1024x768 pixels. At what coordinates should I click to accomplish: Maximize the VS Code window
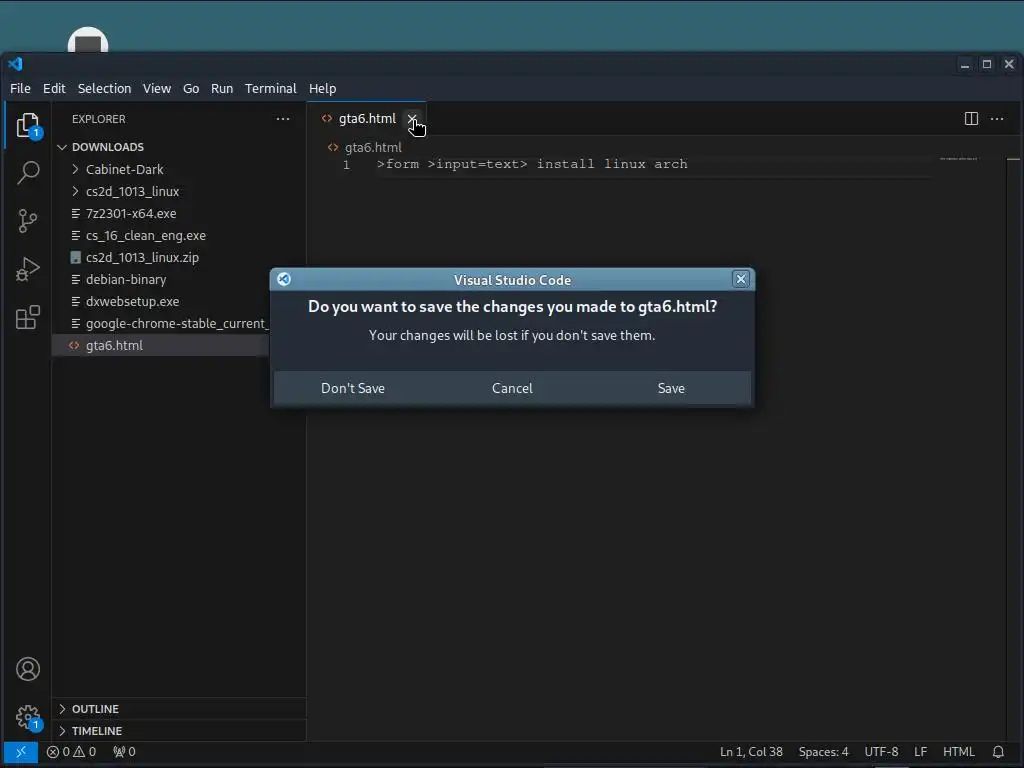click(x=987, y=64)
